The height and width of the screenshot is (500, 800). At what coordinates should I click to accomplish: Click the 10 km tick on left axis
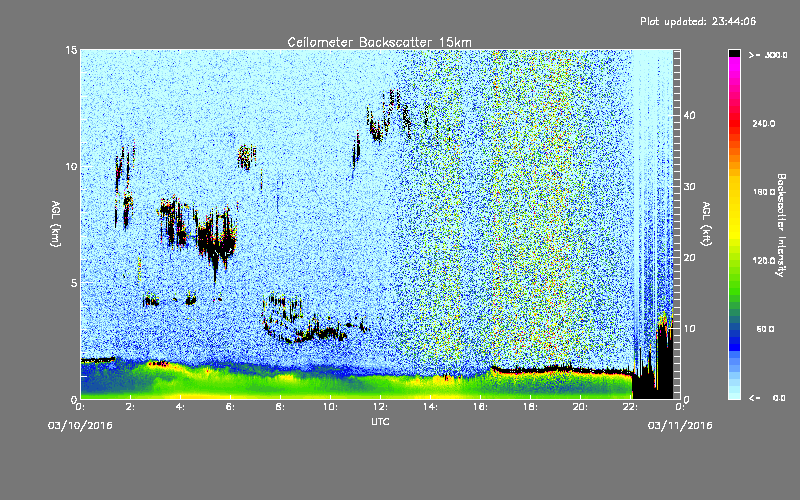point(71,167)
